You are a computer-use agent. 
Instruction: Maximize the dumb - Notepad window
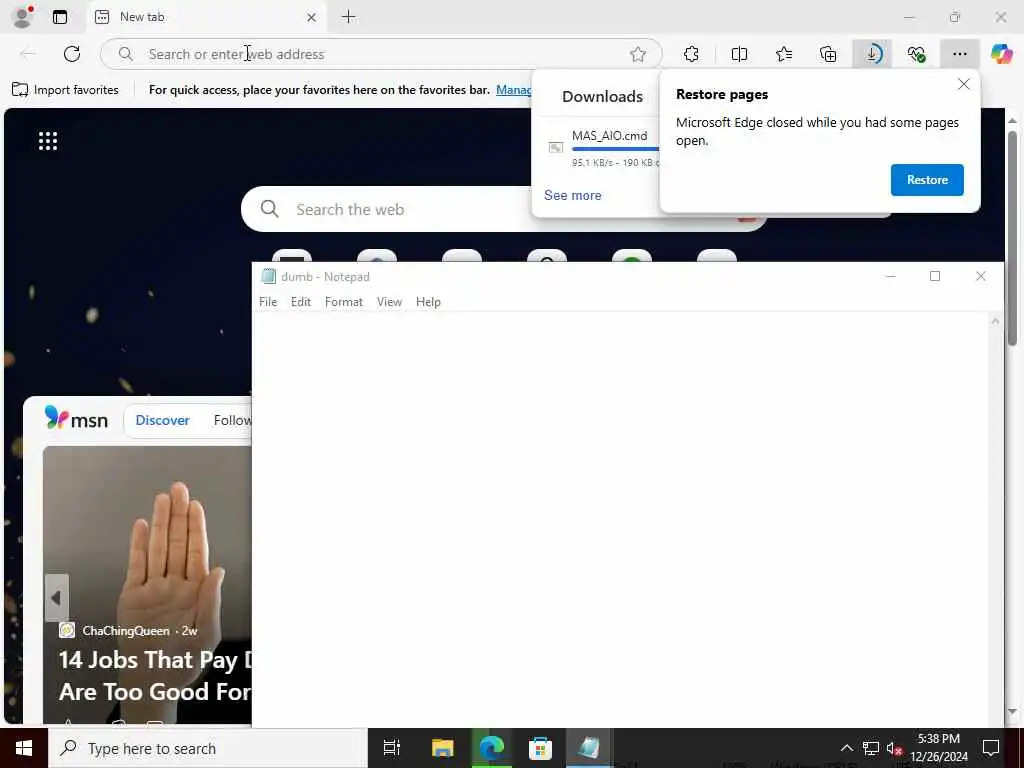tap(935, 276)
